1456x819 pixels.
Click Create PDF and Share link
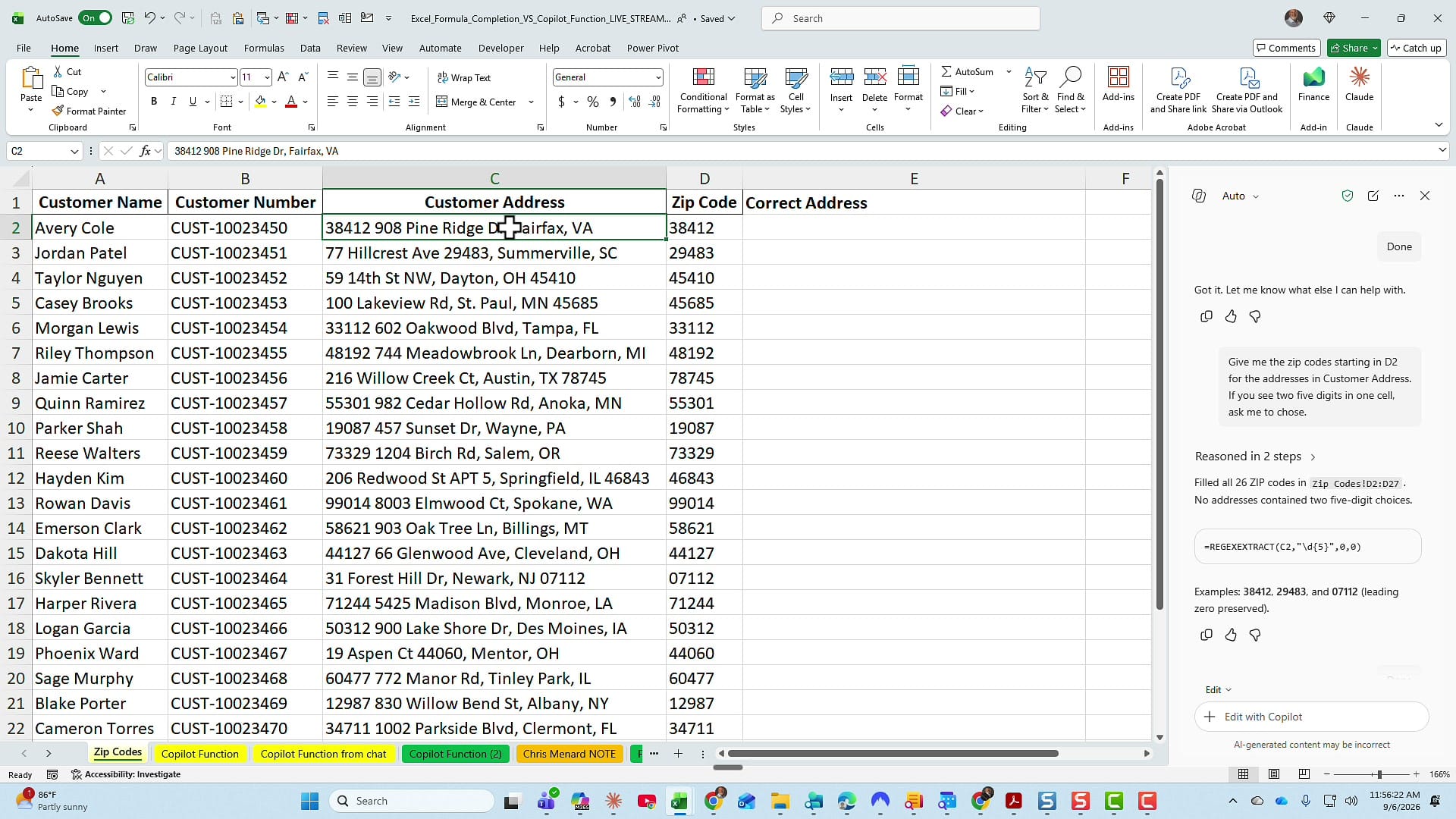[x=1178, y=90]
